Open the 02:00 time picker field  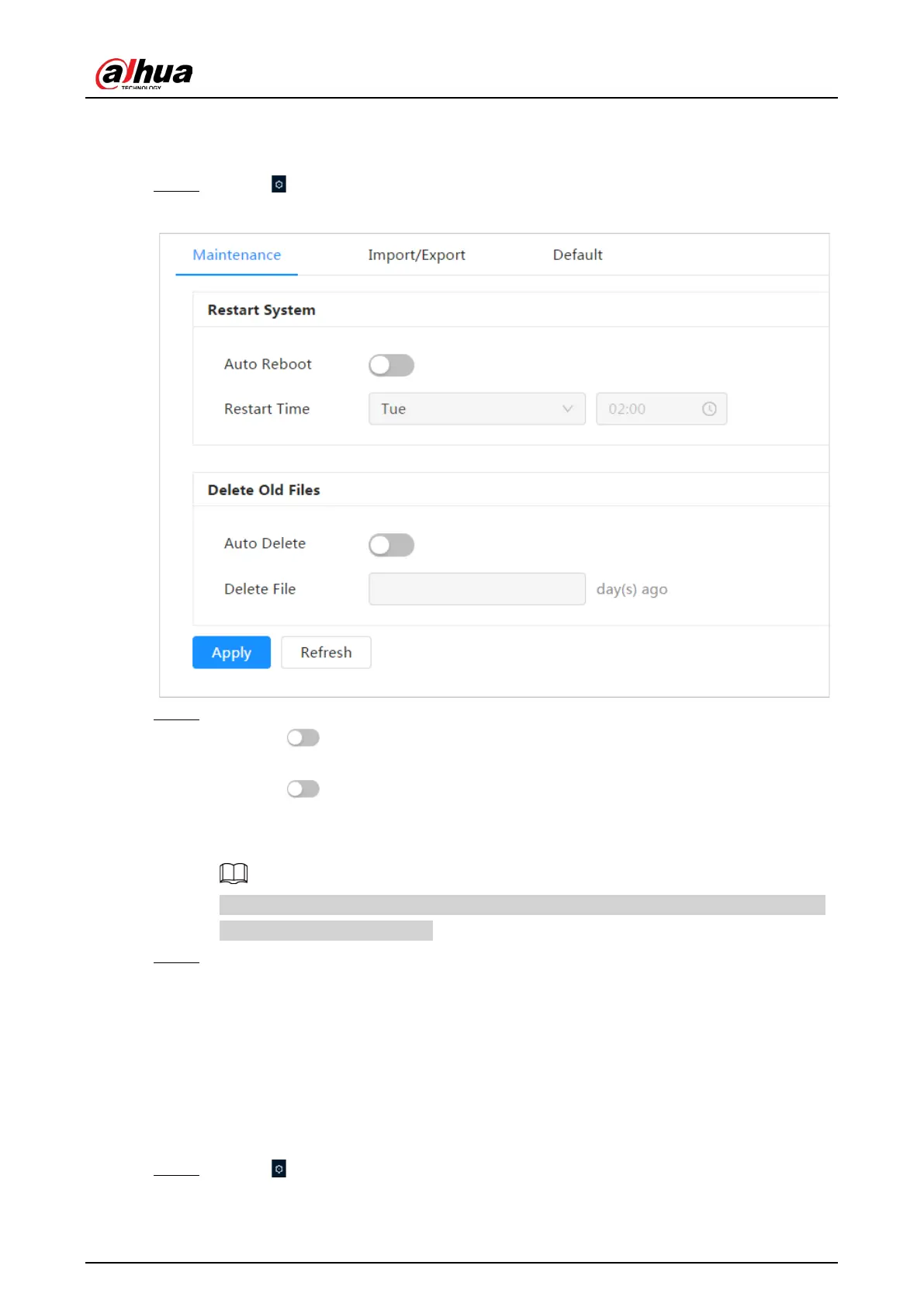652,409
